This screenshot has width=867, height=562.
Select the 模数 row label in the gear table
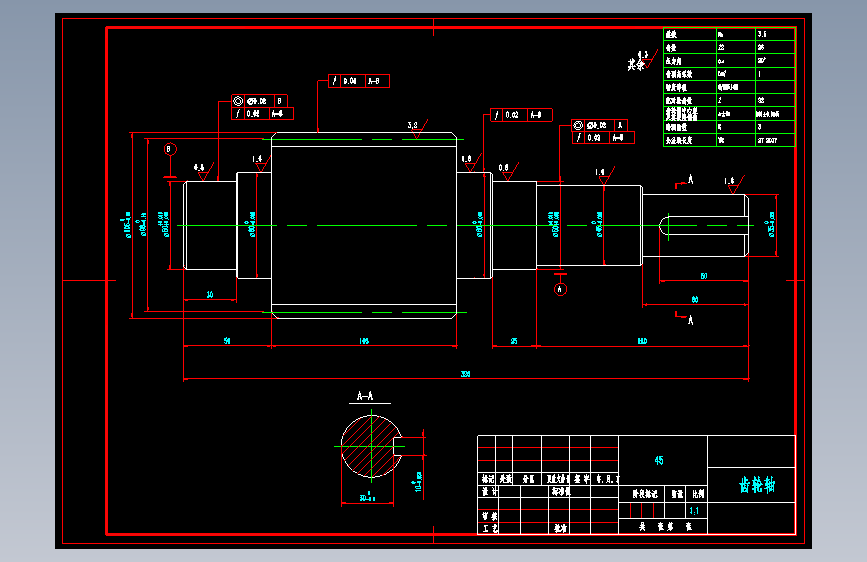coord(671,34)
